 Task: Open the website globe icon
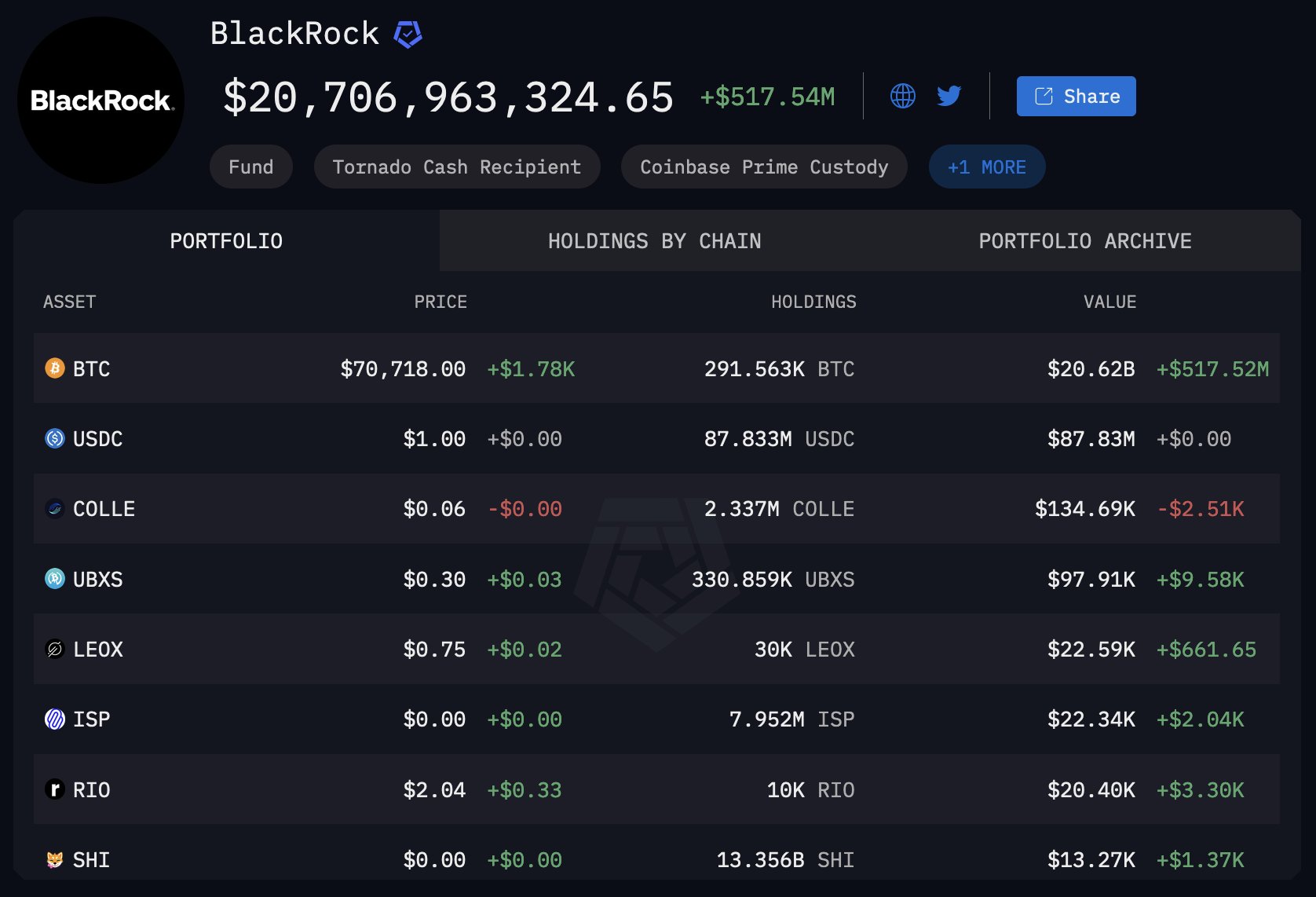tap(902, 96)
